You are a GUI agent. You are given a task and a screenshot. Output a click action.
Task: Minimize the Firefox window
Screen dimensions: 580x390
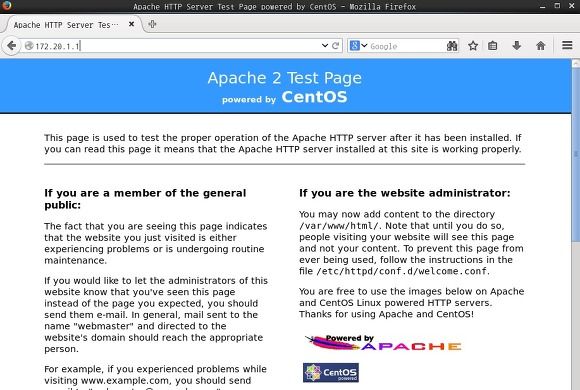click(x=542, y=6)
